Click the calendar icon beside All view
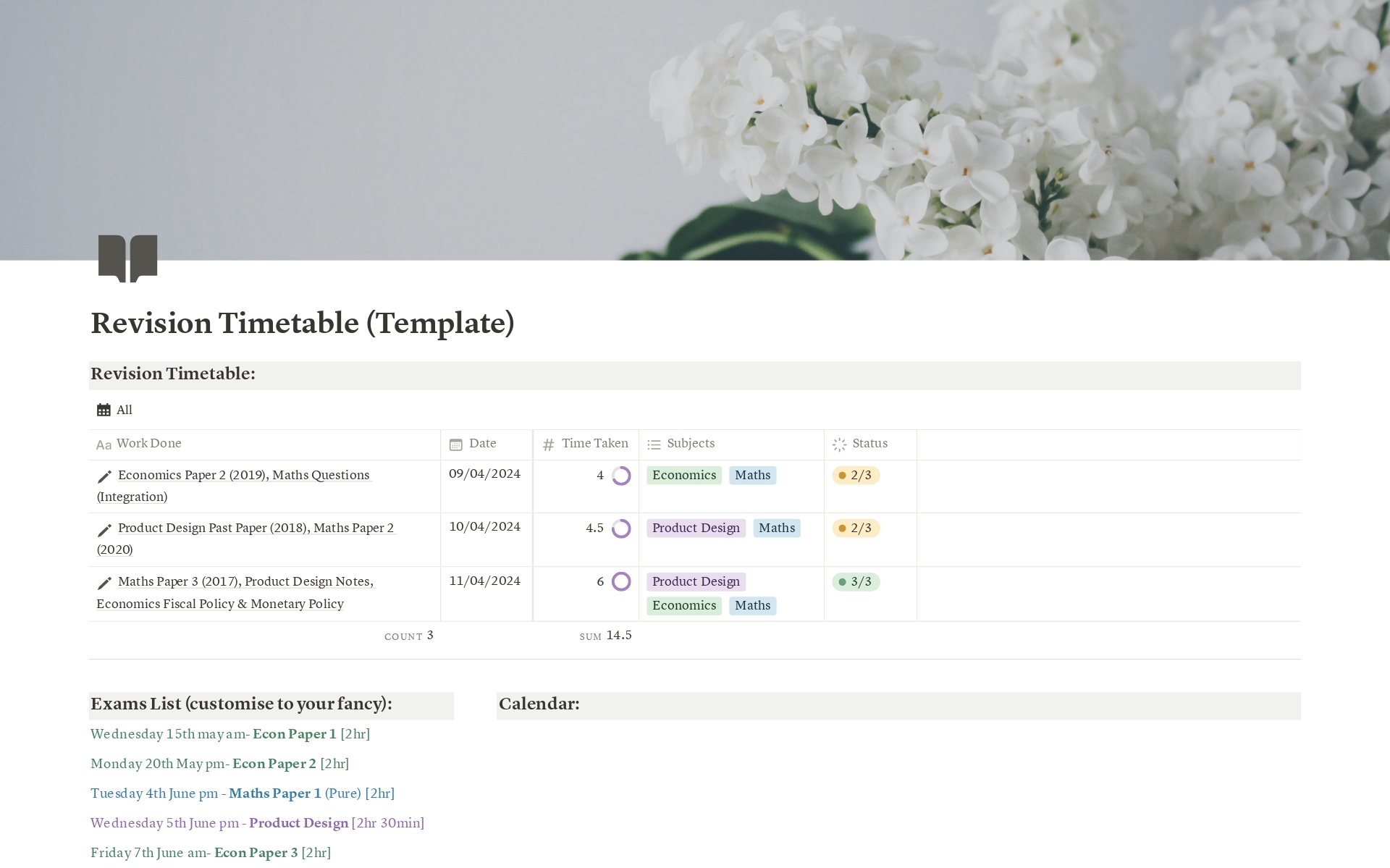Screen dimensions: 1390x868 click(x=104, y=410)
